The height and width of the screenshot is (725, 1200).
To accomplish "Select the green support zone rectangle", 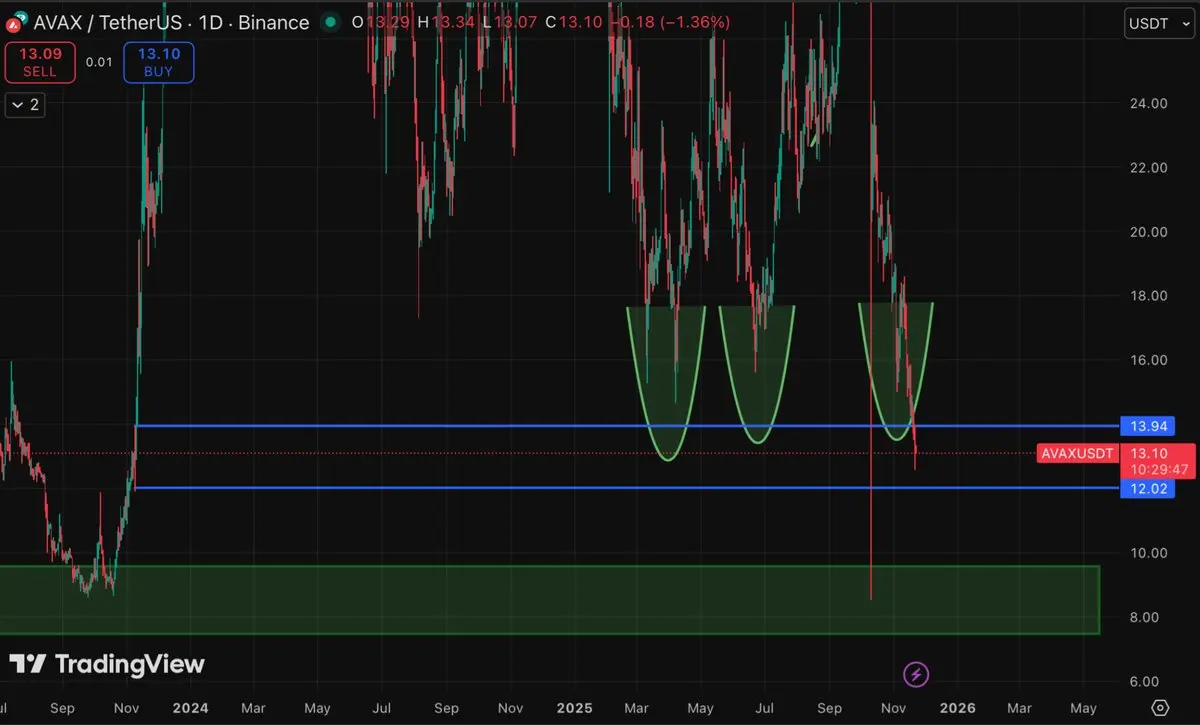I will click(x=549, y=600).
